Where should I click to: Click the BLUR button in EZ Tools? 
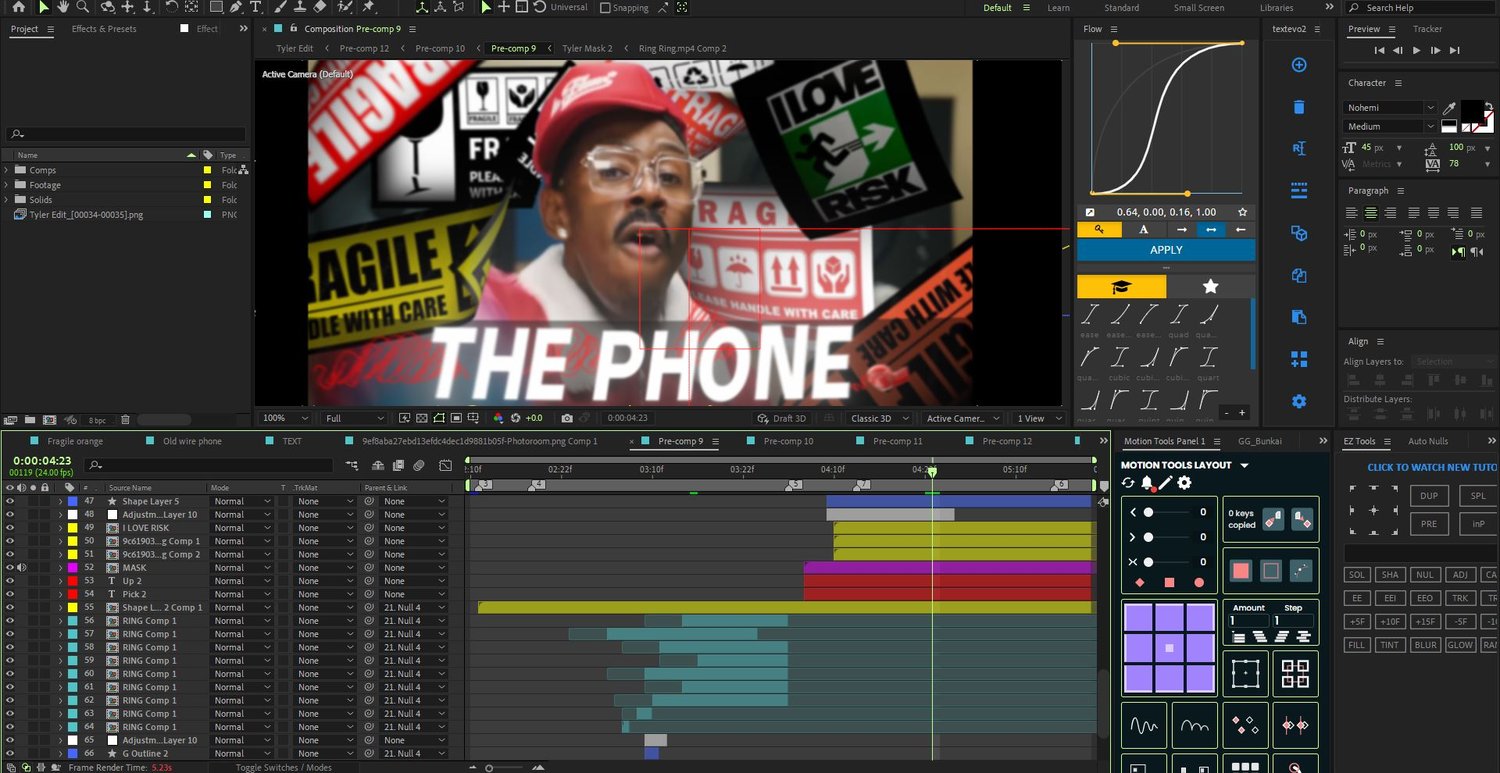(1424, 645)
